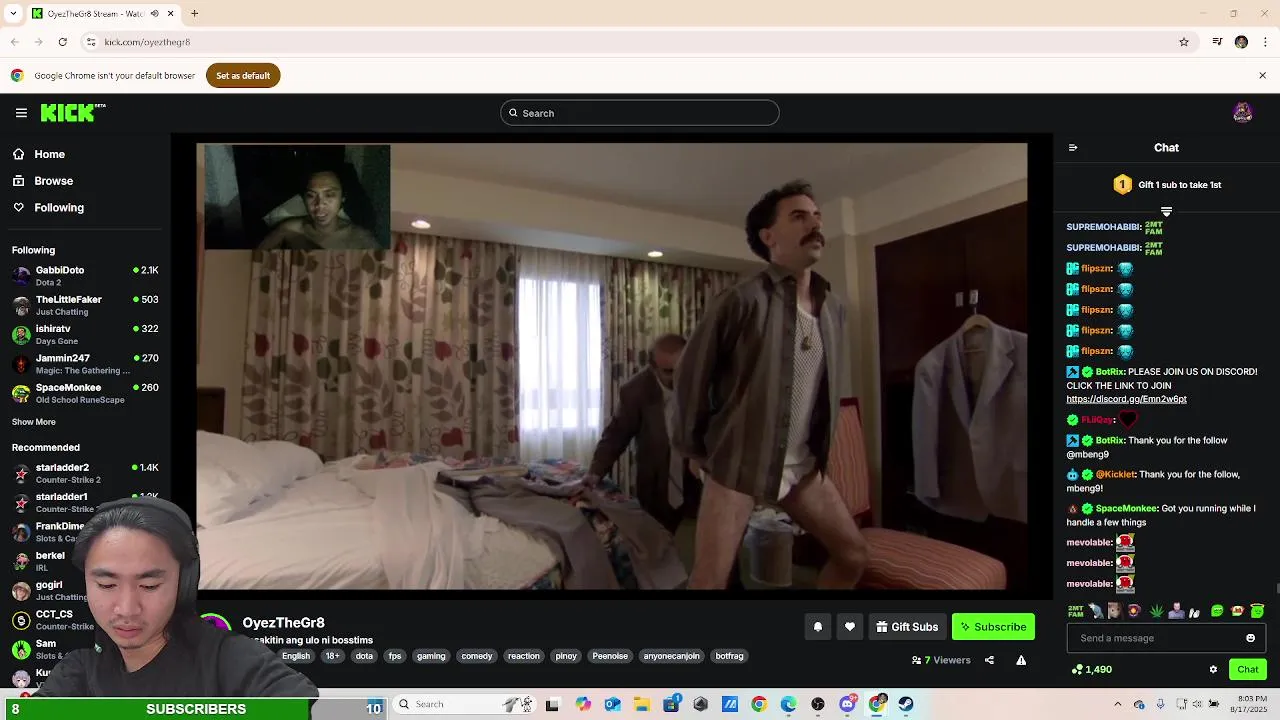Open Steam from the taskbar
This screenshot has width=1280, height=720.
click(x=906, y=704)
